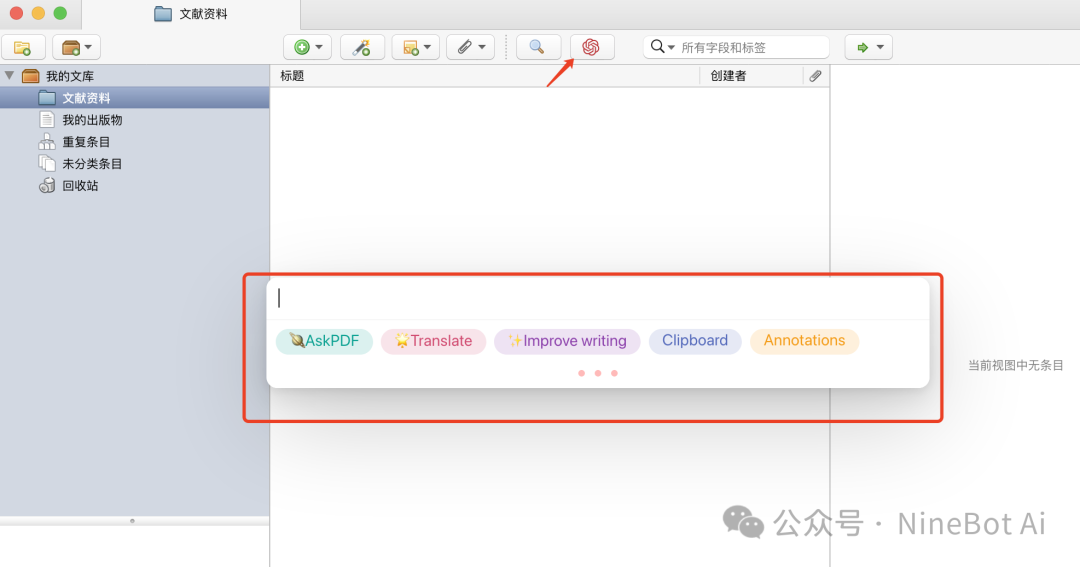Sort by the 标题 column header
Image resolution: width=1080 pixels, height=567 pixels.
[x=485, y=76]
